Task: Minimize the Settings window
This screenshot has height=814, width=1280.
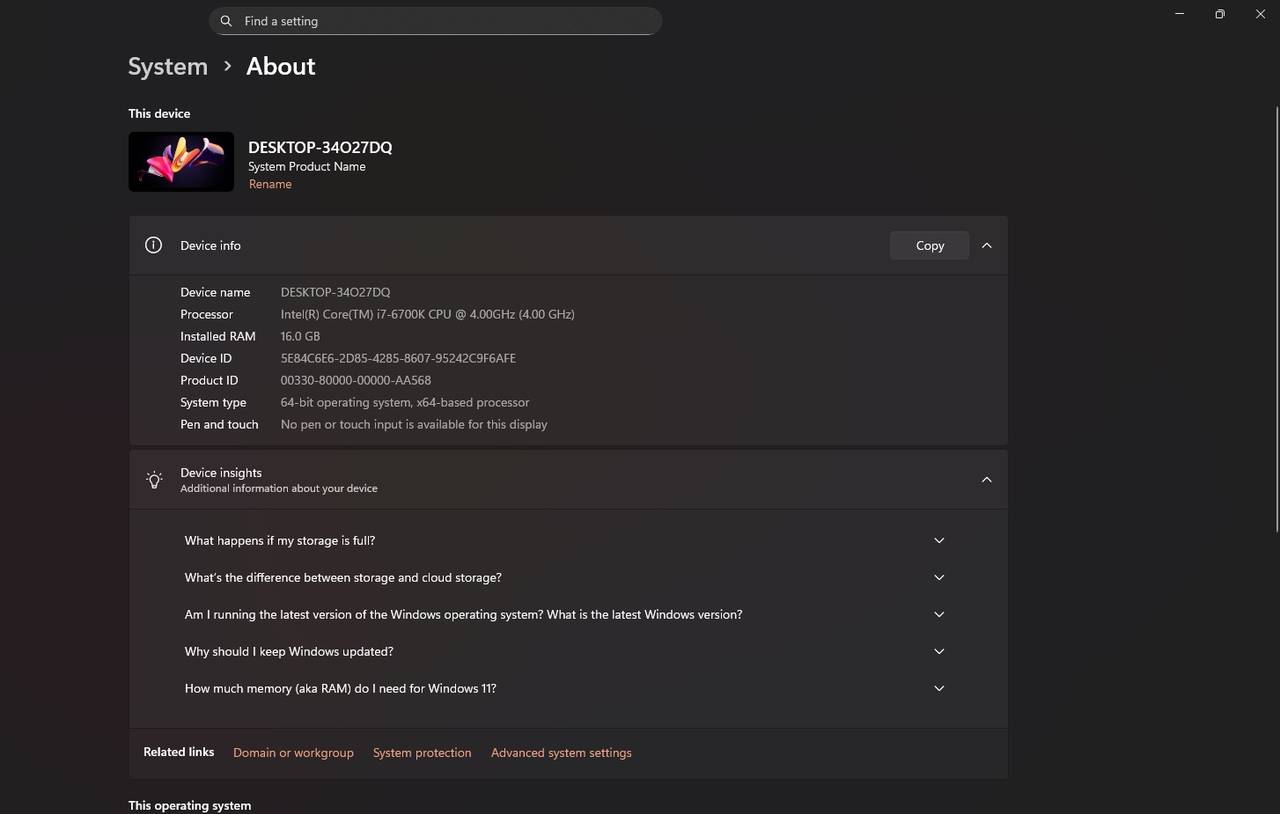Action: click(x=1180, y=14)
